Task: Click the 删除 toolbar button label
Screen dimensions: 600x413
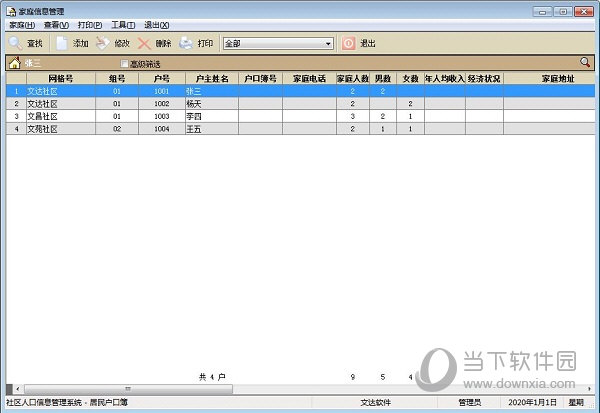Action: [163, 44]
